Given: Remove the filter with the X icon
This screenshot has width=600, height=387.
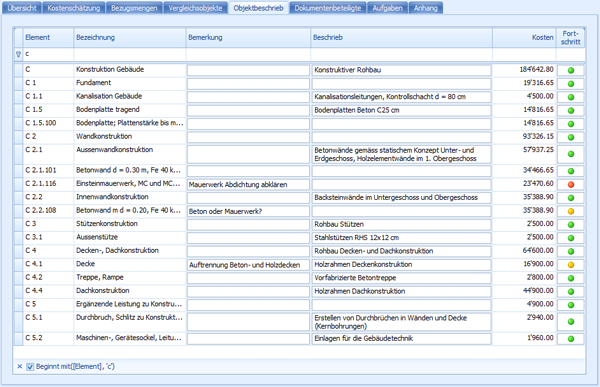Looking at the screenshot, I should 20,366.
